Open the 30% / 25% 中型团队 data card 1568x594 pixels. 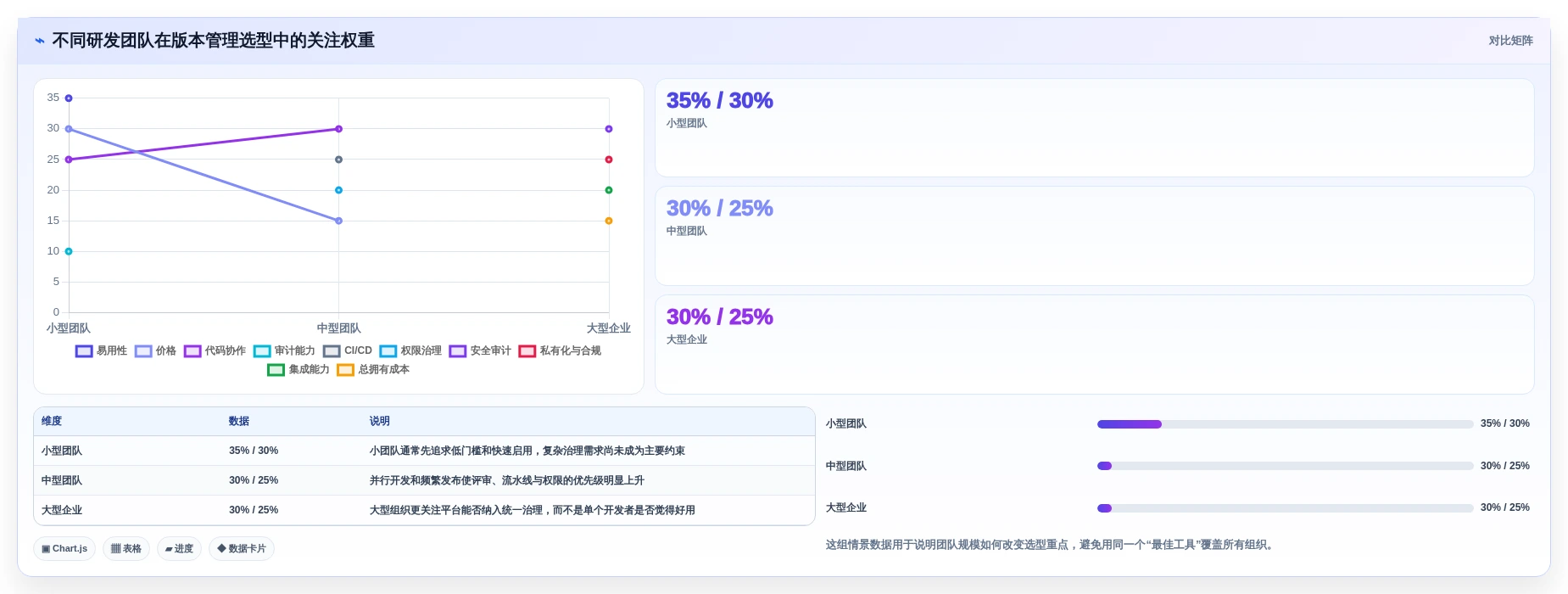tap(1094, 236)
